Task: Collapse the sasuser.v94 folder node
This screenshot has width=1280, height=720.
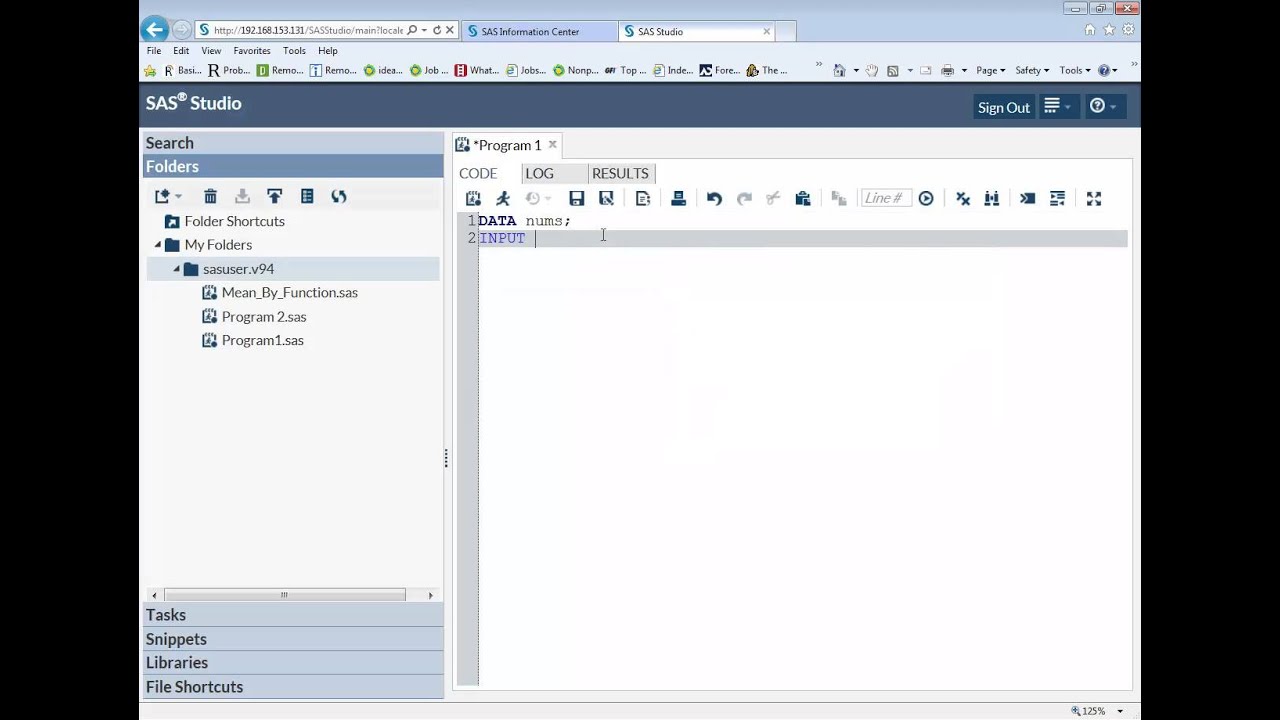Action: point(176,269)
